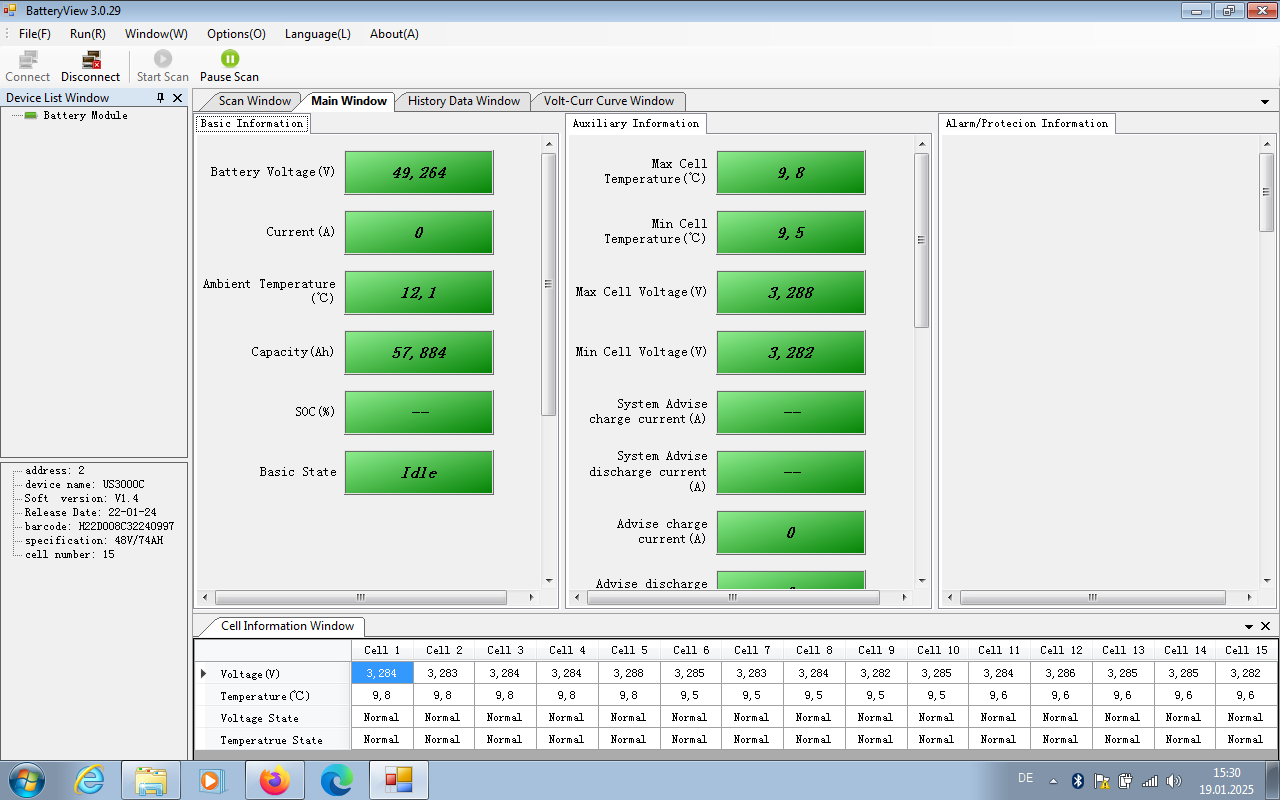Open the History Data Window tab
The height and width of the screenshot is (800, 1280).
click(463, 101)
